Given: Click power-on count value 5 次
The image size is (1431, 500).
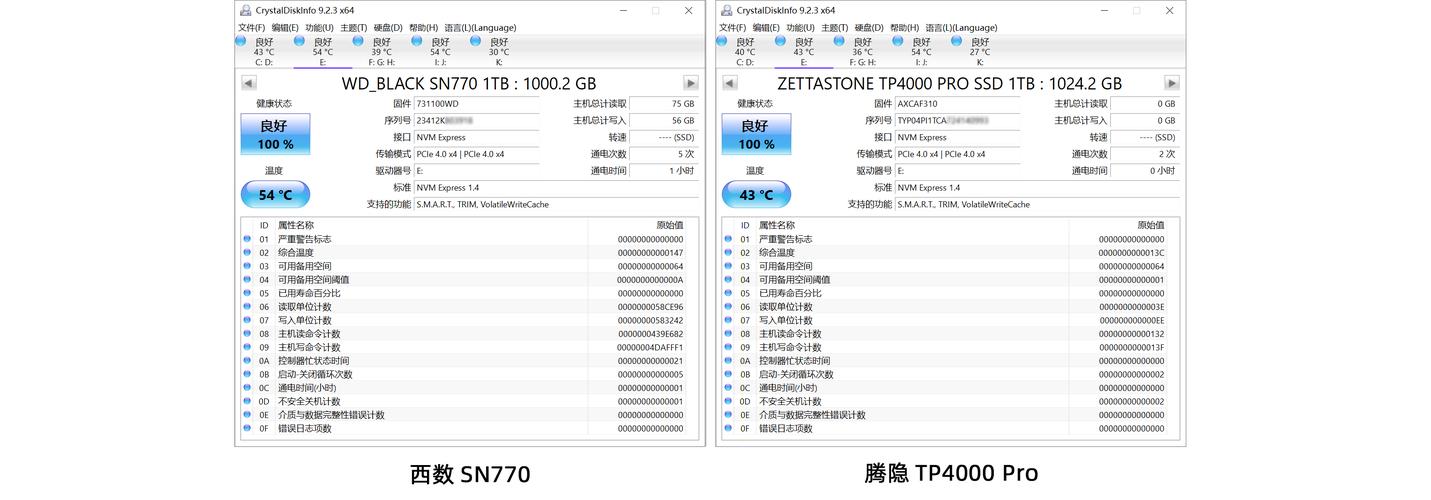Looking at the screenshot, I should click(x=663, y=154).
